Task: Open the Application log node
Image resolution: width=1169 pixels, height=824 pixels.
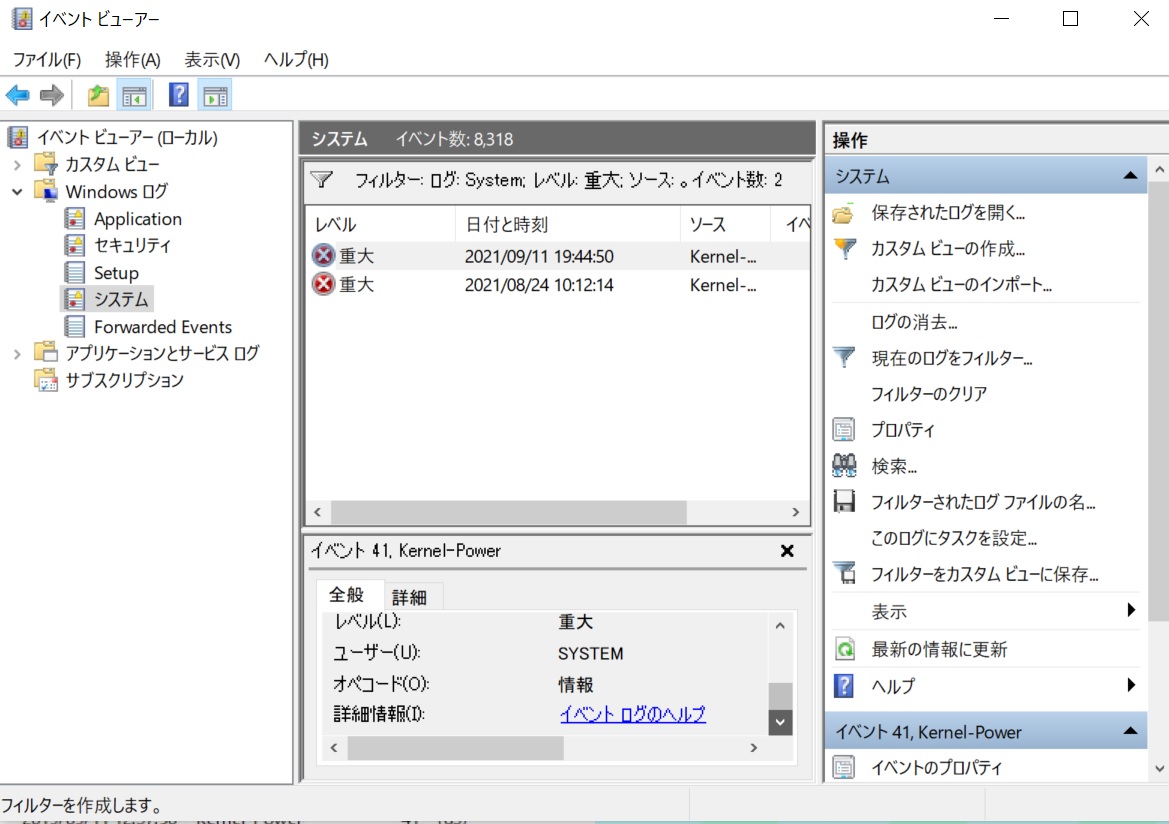Action: [137, 219]
